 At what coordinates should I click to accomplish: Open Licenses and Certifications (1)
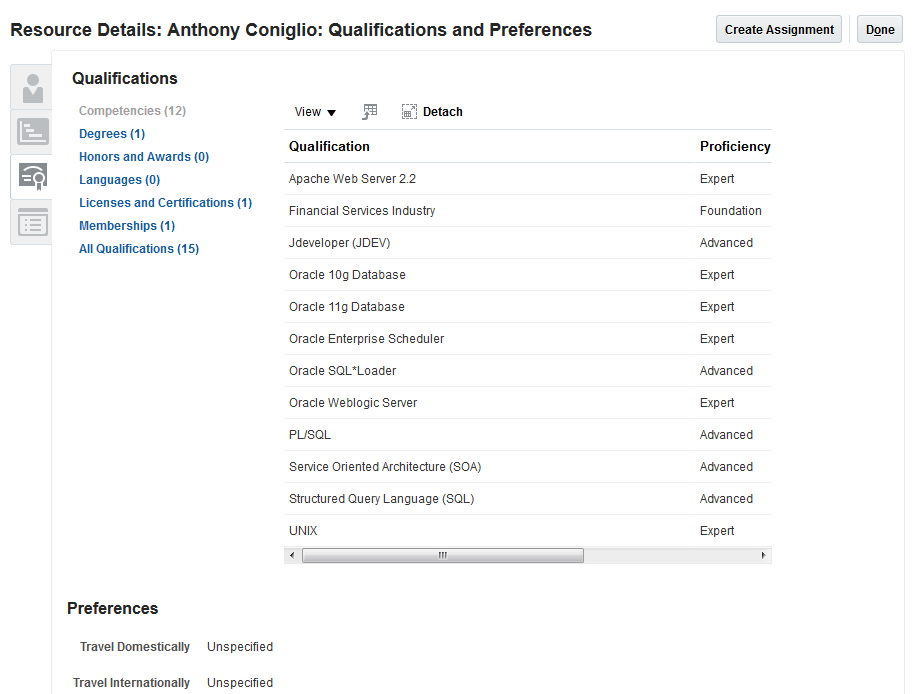(165, 203)
